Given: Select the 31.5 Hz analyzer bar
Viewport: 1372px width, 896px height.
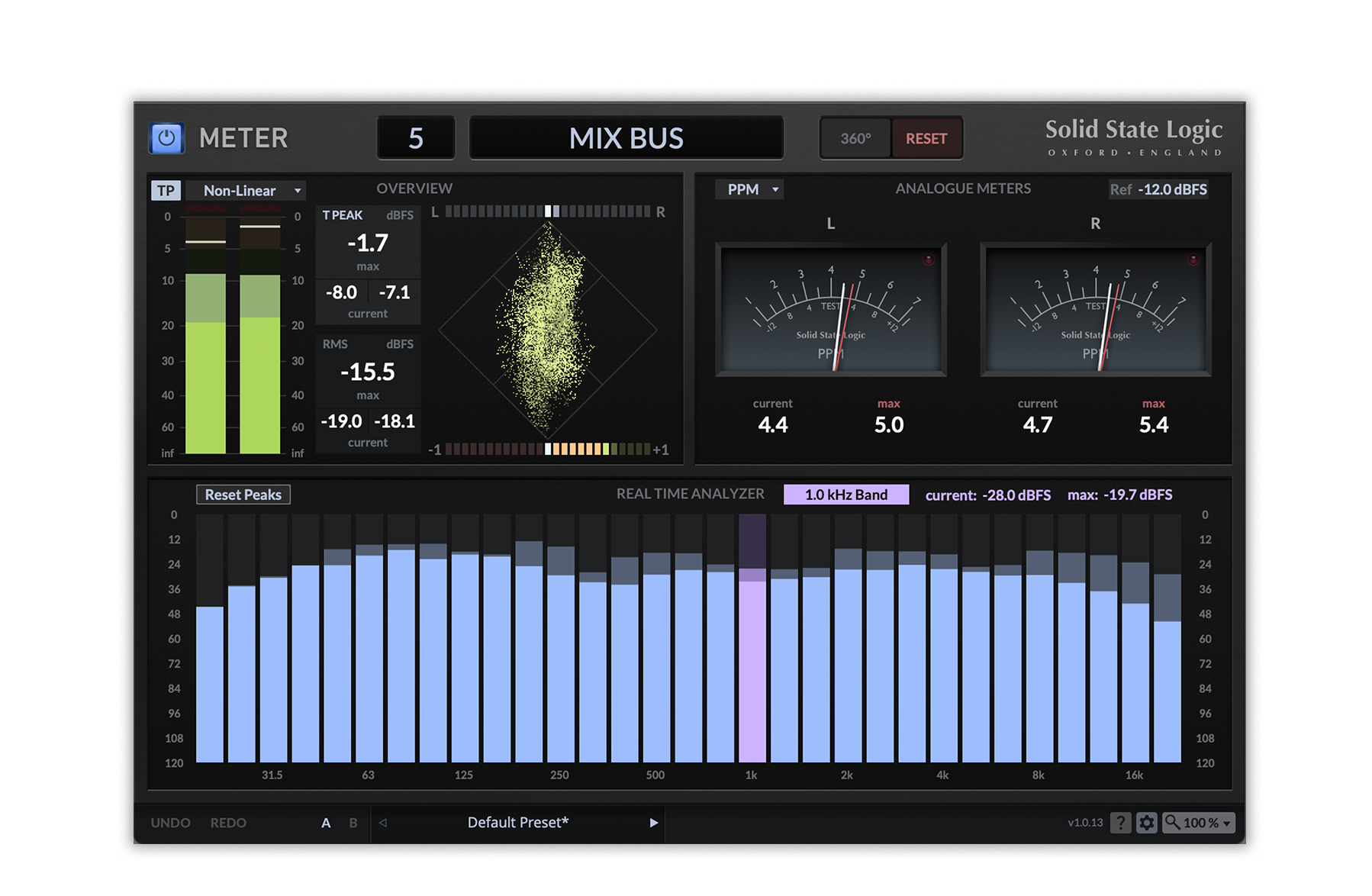Looking at the screenshot, I should point(273,638).
